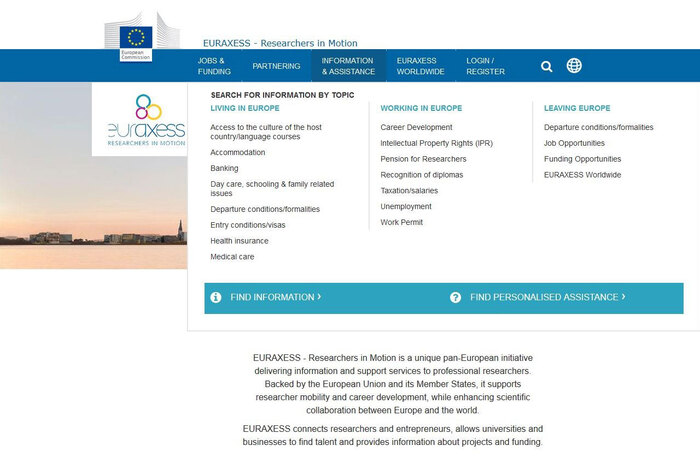Click the search magnifier icon

(x=546, y=66)
